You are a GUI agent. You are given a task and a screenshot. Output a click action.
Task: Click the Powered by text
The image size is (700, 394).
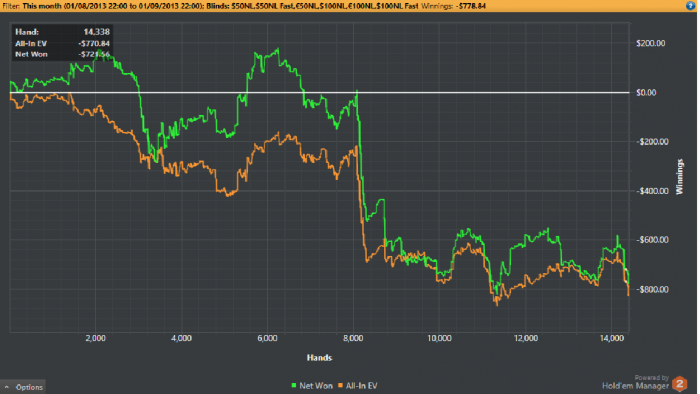pos(651,377)
